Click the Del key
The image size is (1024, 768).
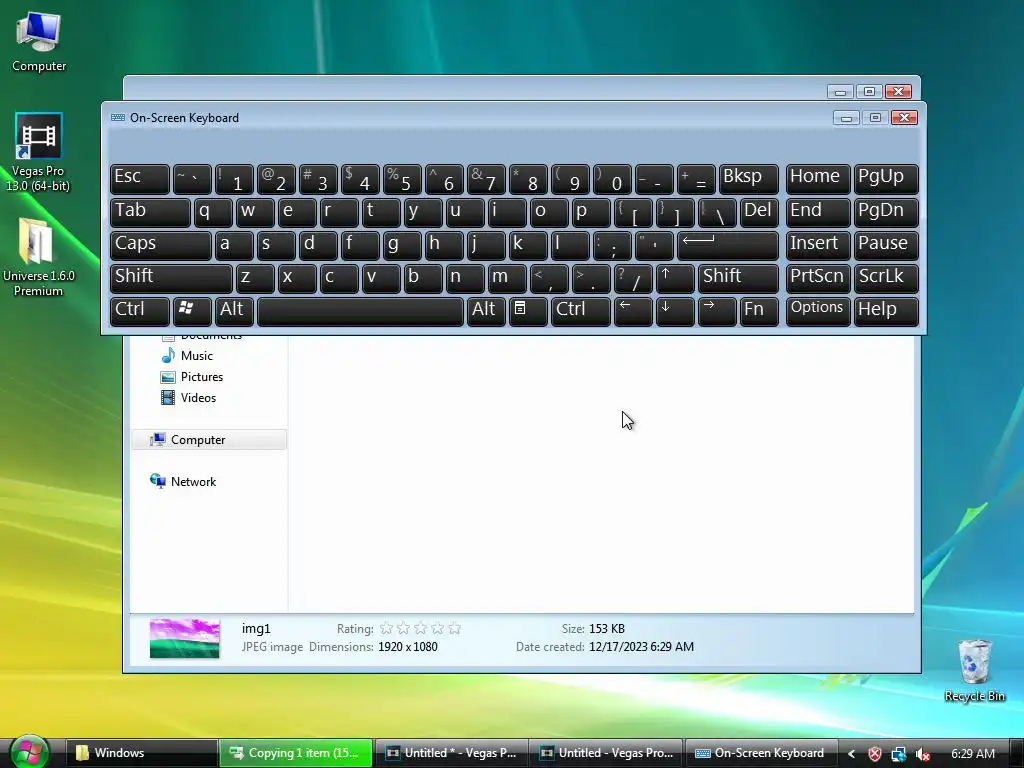759,212
